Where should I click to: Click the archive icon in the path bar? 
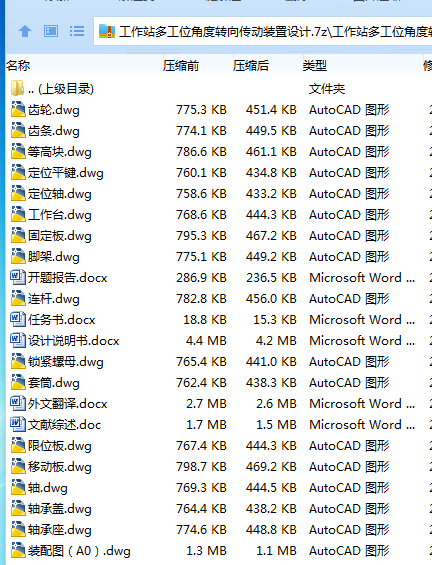(107, 31)
